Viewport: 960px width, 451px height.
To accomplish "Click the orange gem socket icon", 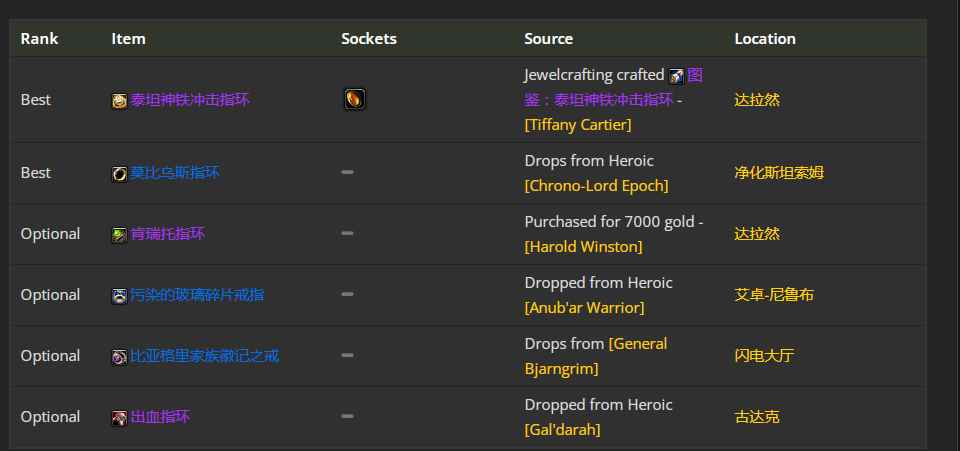I will click(355, 99).
